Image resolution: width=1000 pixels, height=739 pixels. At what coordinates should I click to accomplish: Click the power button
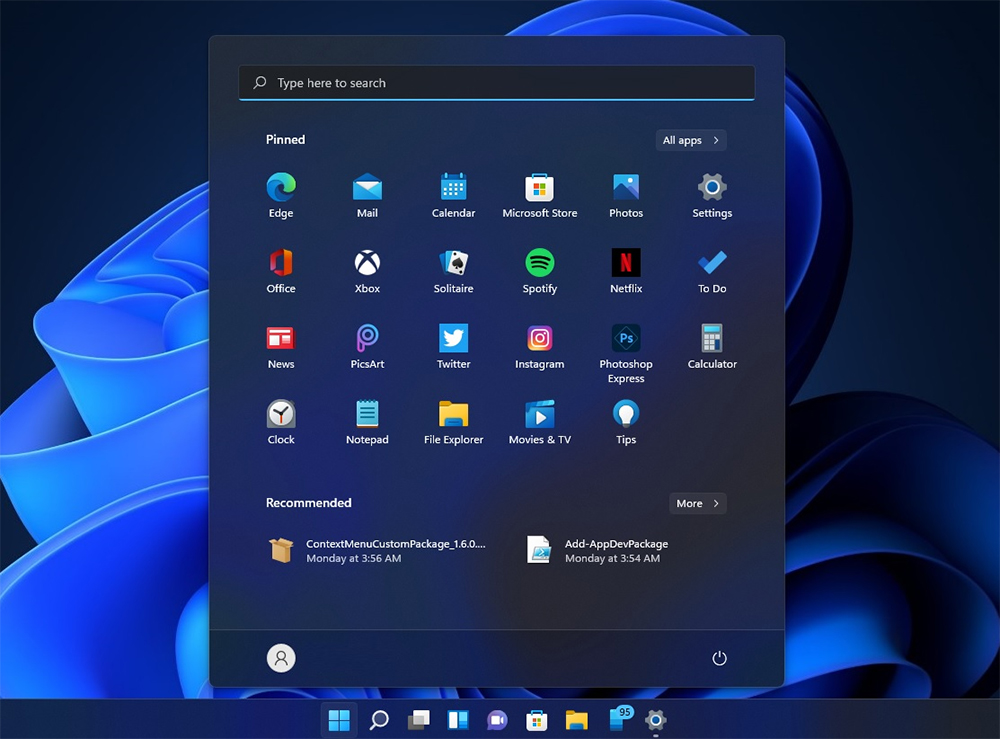point(719,658)
